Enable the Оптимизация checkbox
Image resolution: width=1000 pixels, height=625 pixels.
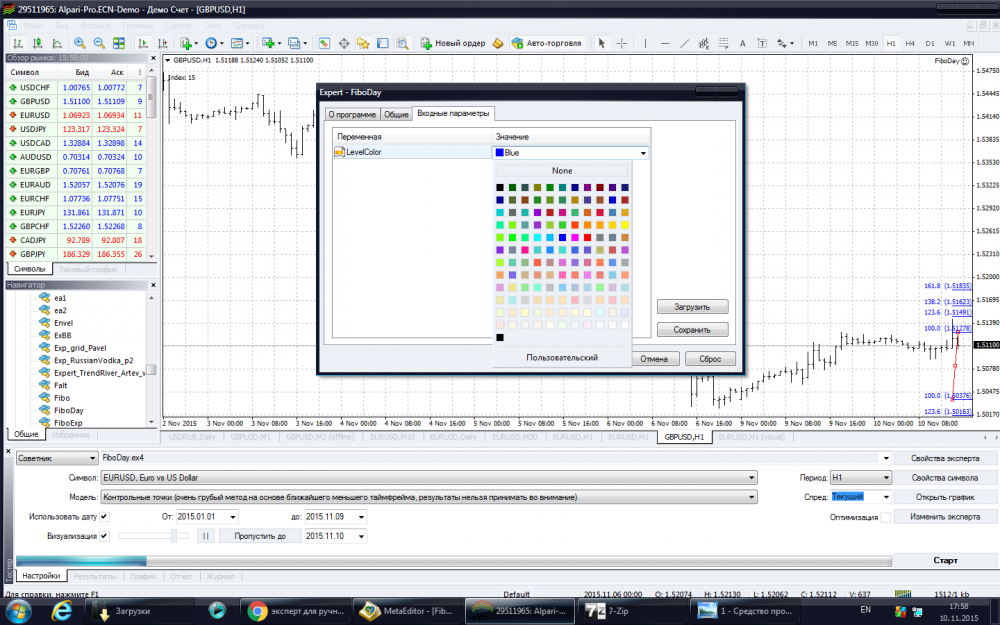click(x=885, y=517)
